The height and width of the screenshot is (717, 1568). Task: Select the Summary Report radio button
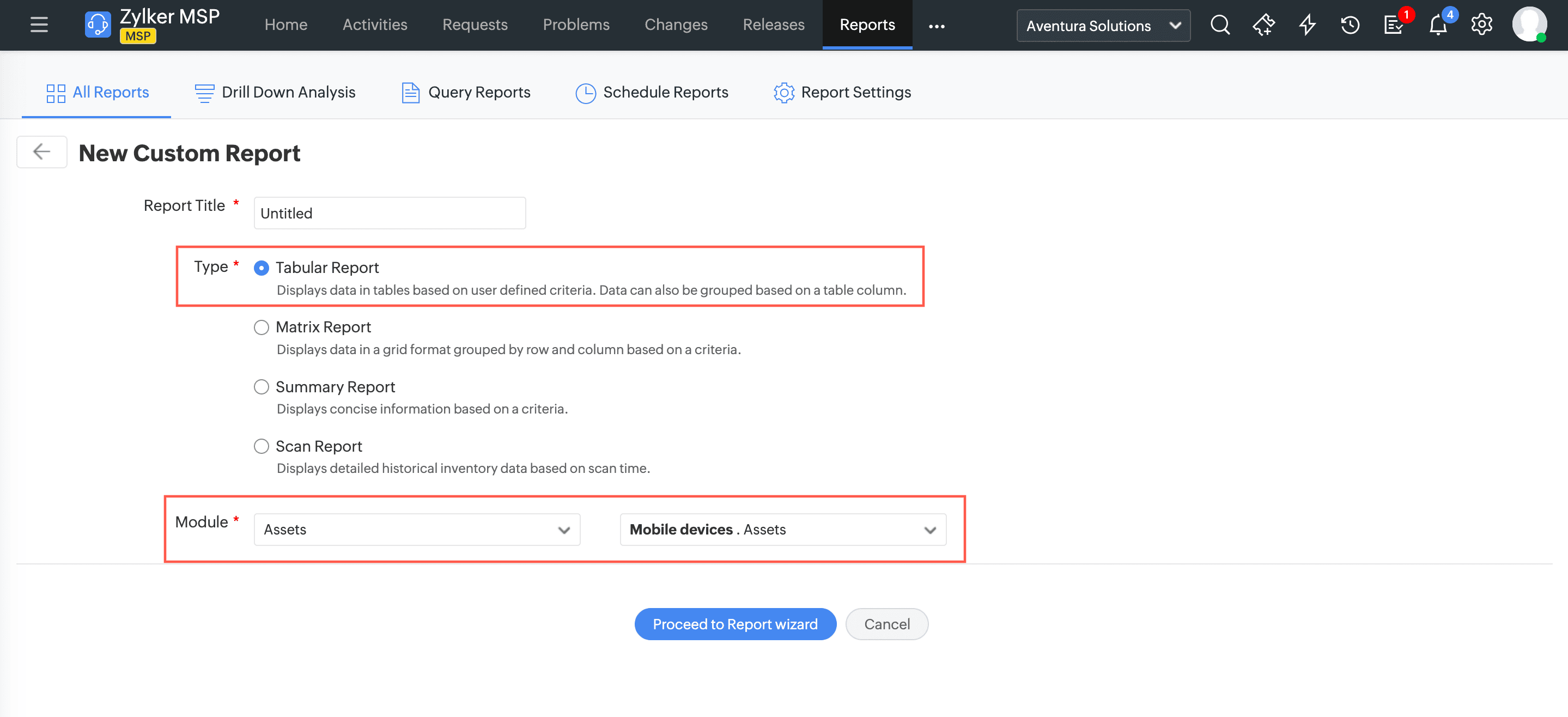[261, 387]
